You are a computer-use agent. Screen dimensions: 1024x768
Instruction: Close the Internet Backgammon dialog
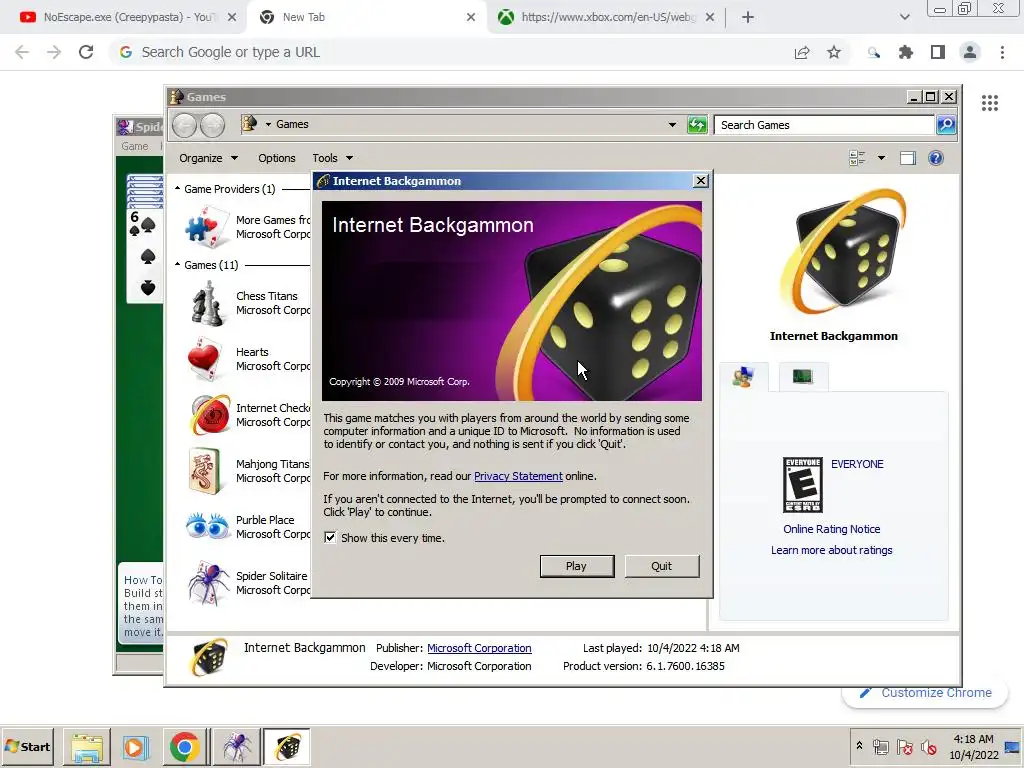(701, 181)
